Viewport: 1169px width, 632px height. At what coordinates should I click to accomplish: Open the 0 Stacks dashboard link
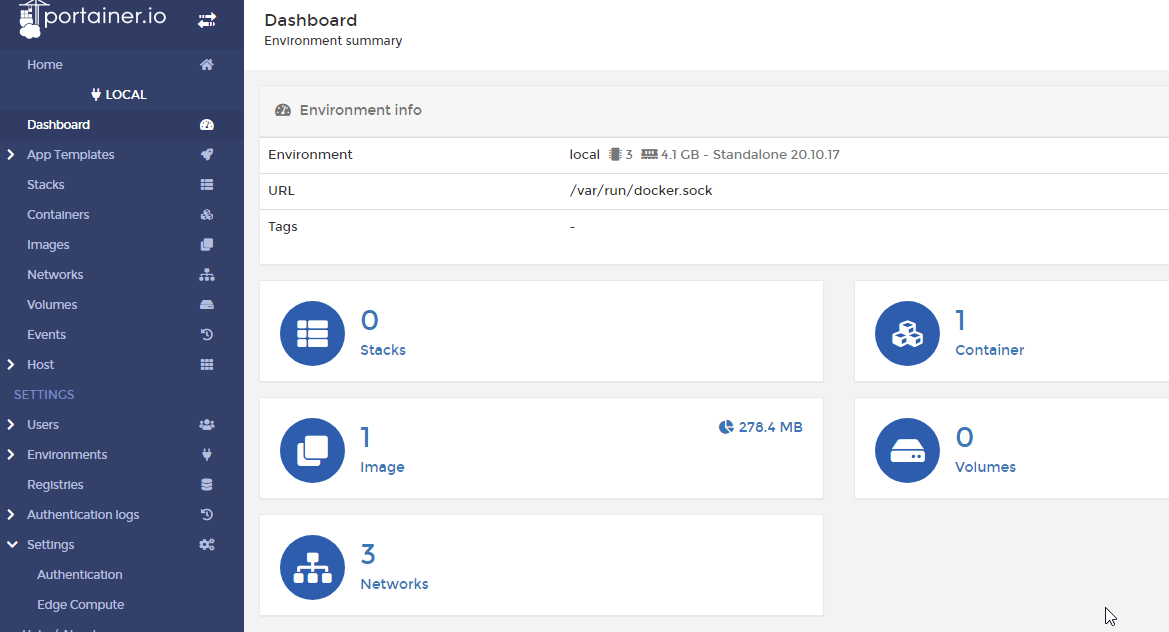tap(541, 331)
